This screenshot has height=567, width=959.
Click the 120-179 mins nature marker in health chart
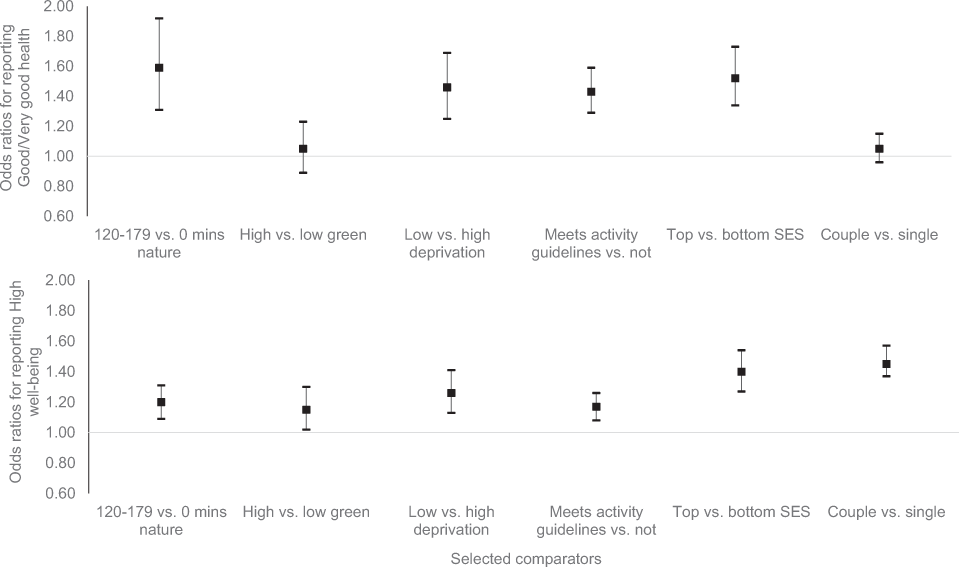(159, 68)
